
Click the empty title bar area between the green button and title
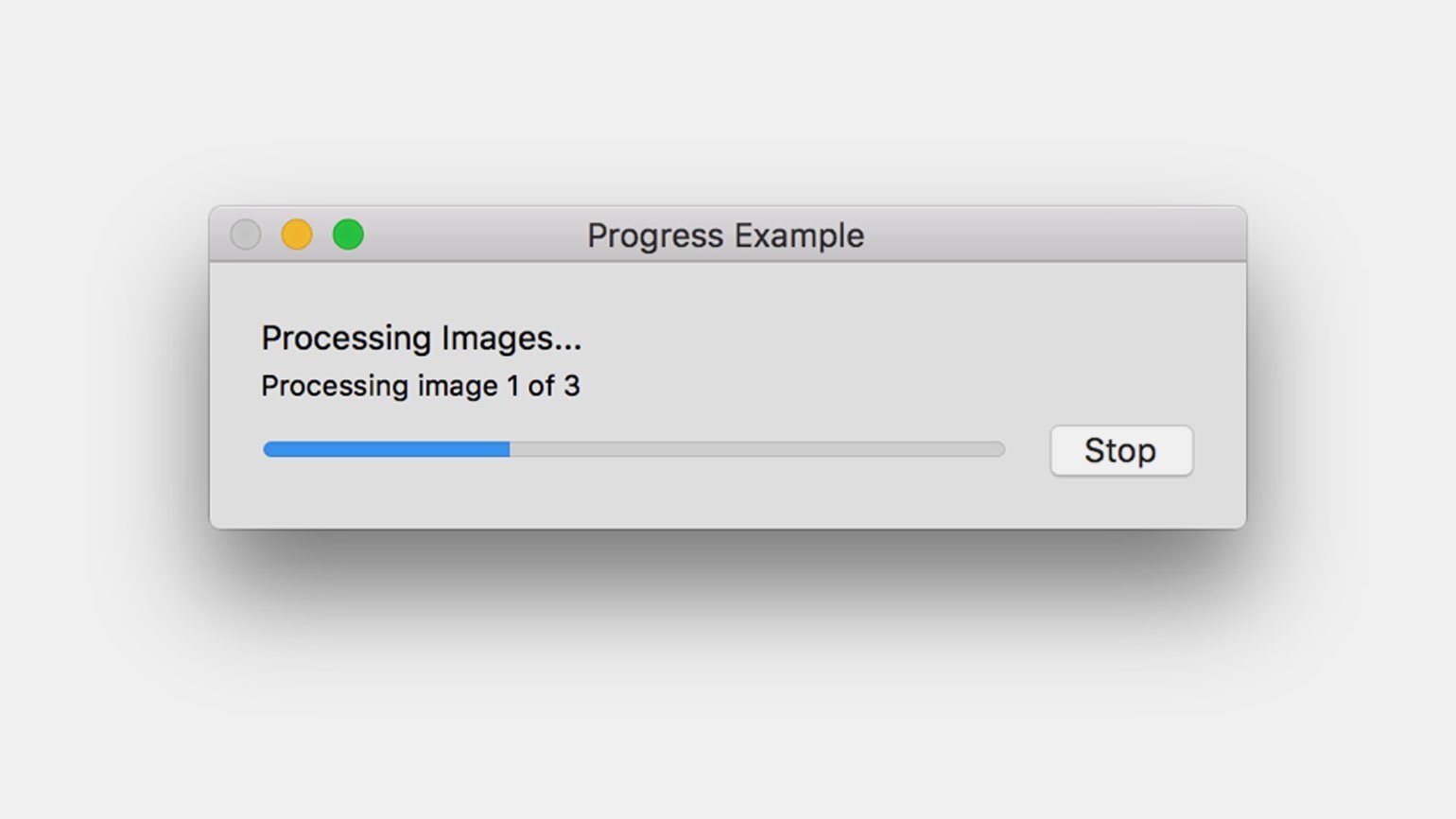pos(473,235)
